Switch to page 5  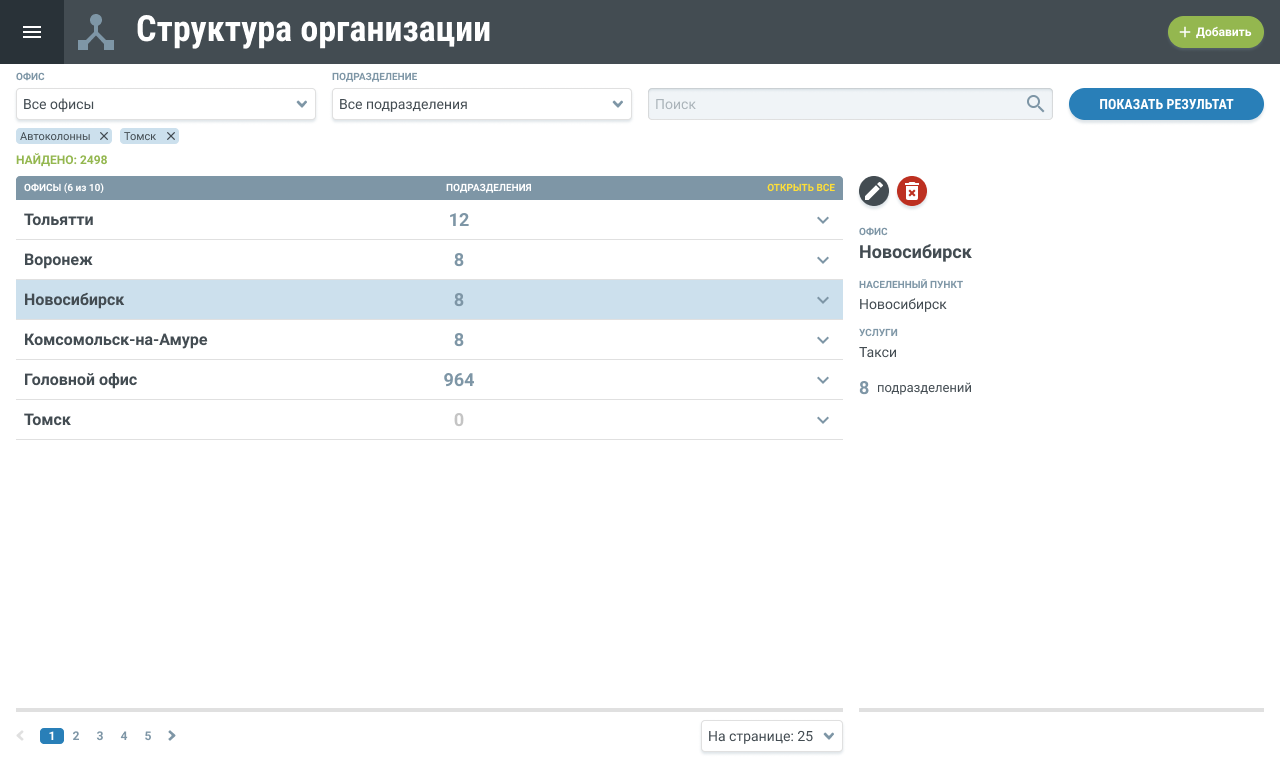(148, 736)
